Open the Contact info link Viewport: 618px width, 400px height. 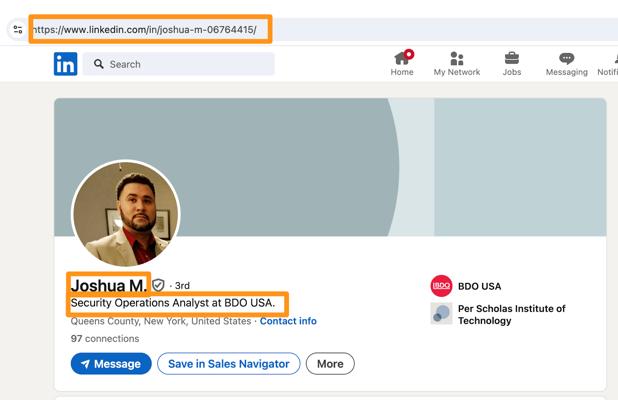pos(288,321)
